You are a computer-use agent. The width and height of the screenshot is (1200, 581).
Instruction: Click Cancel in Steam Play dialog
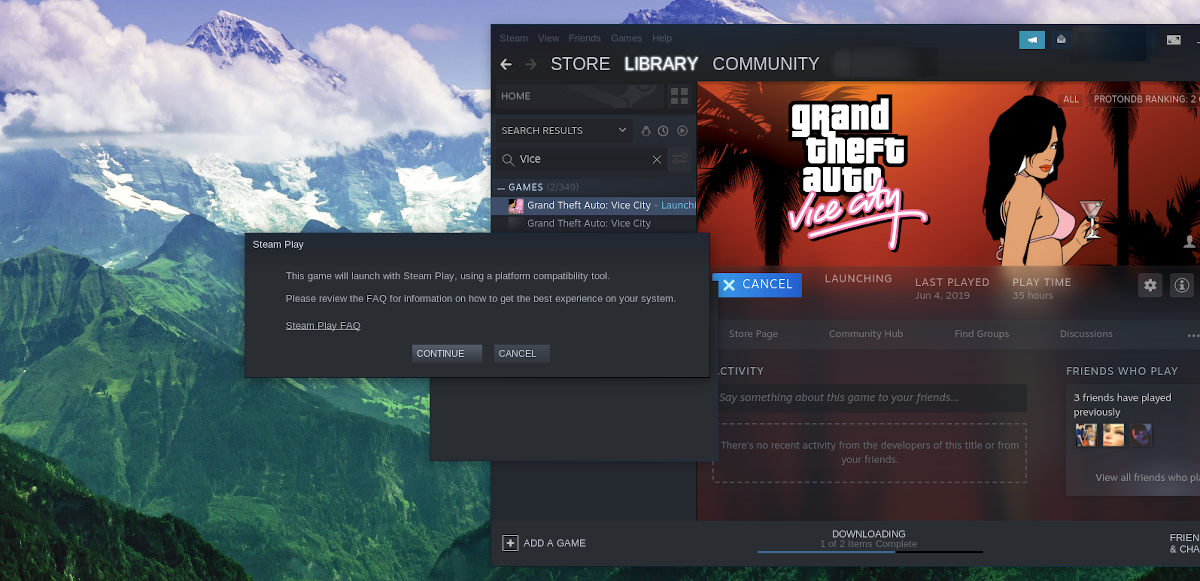click(521, 353)
